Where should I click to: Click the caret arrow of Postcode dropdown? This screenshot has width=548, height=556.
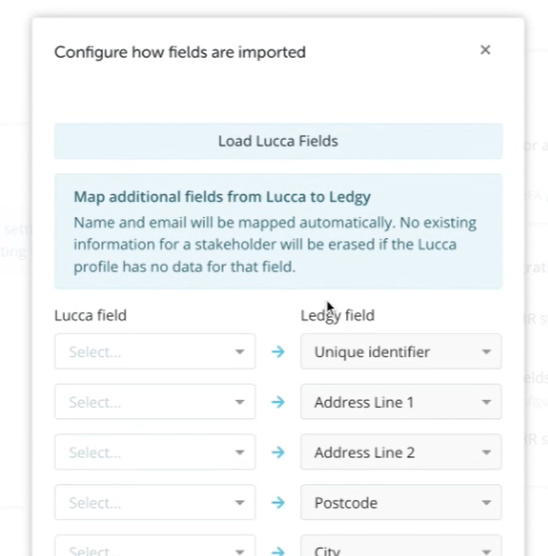tap(486, 503)
